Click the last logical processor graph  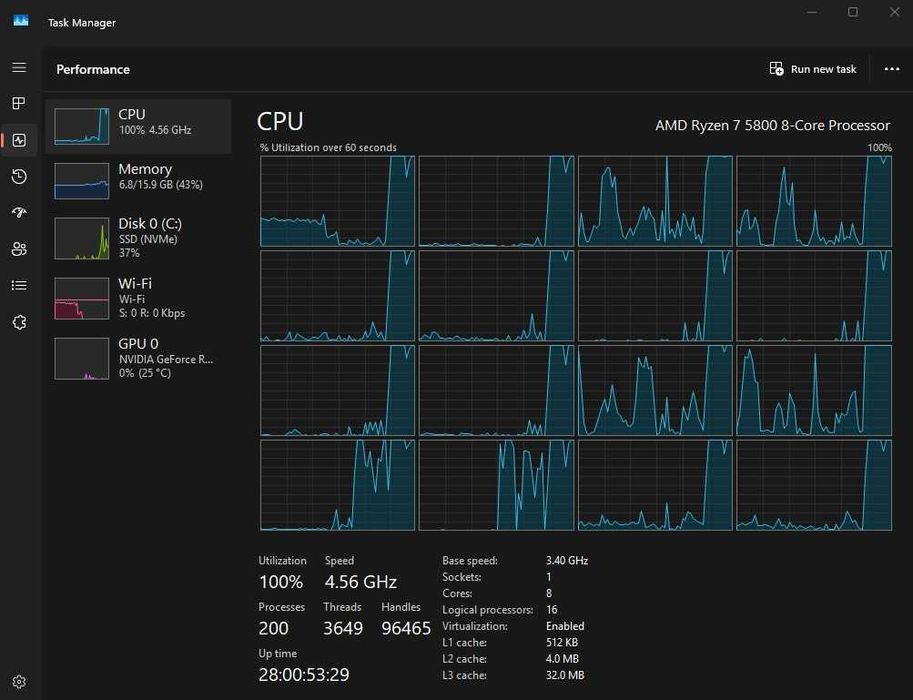(813, 485)
